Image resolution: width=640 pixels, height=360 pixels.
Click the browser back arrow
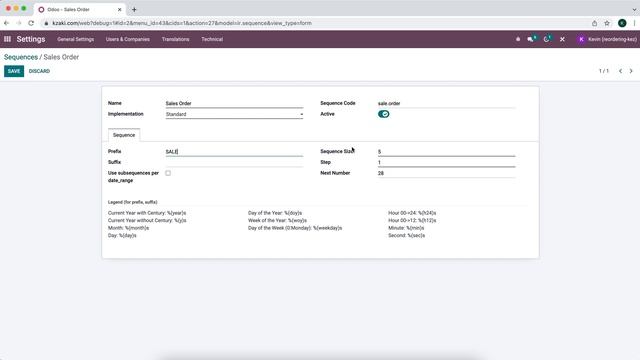tap(7, 23)
